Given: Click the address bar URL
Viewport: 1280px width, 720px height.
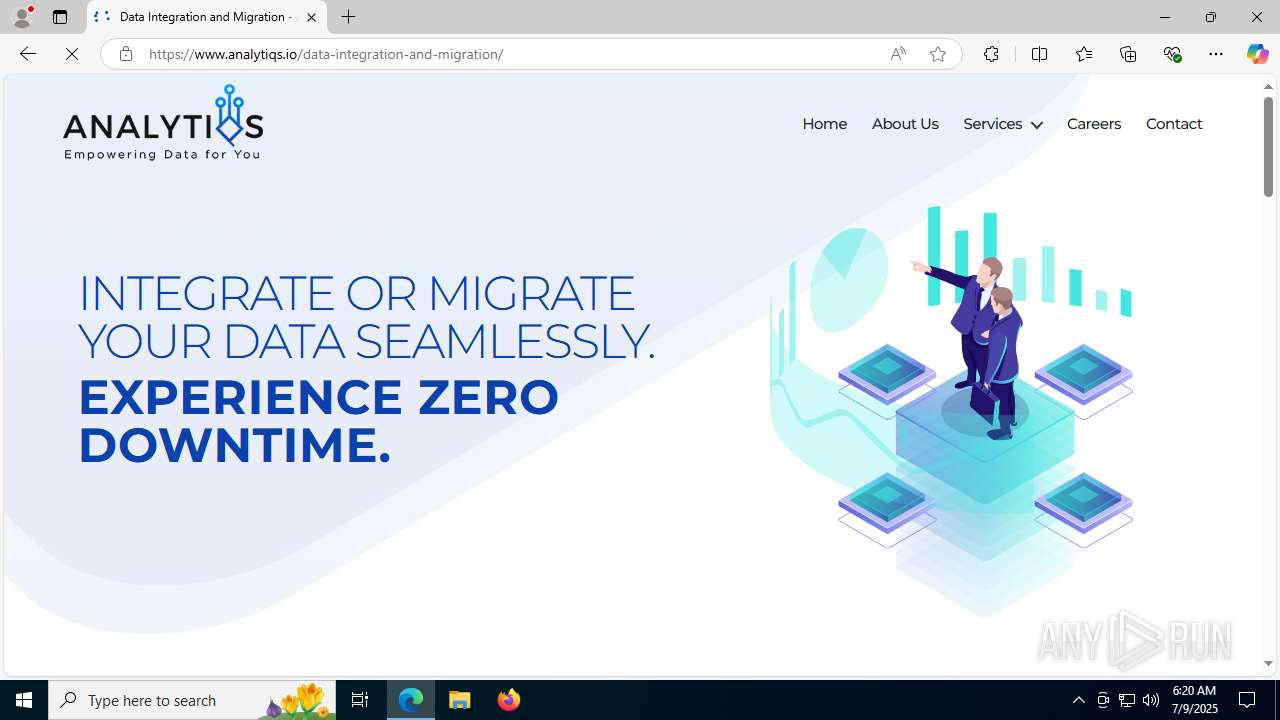Looking at the screenshot, I should tap(326, 54).
